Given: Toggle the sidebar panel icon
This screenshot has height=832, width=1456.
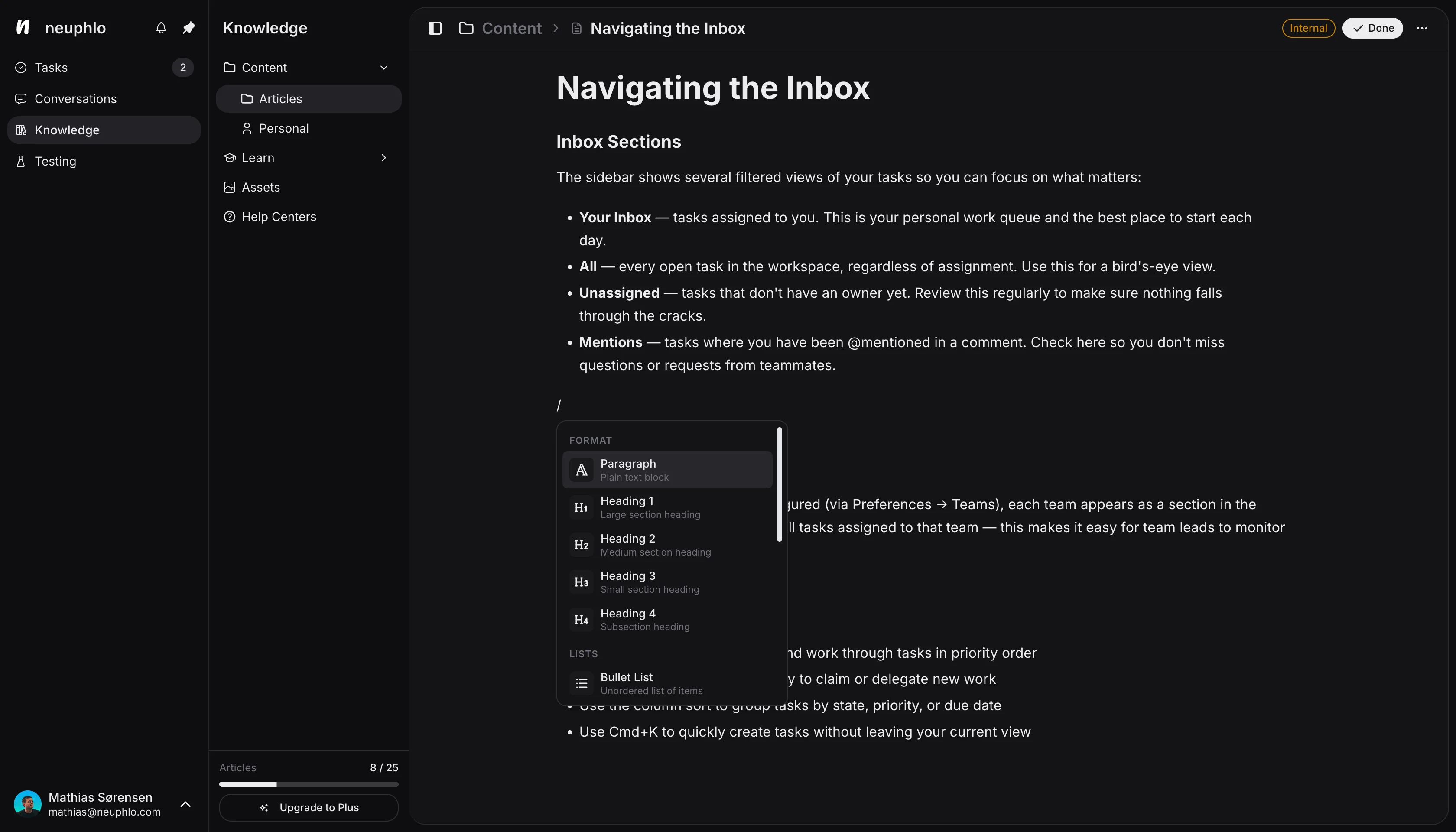Looking at the screenshot, I should [x=435, y=28].
